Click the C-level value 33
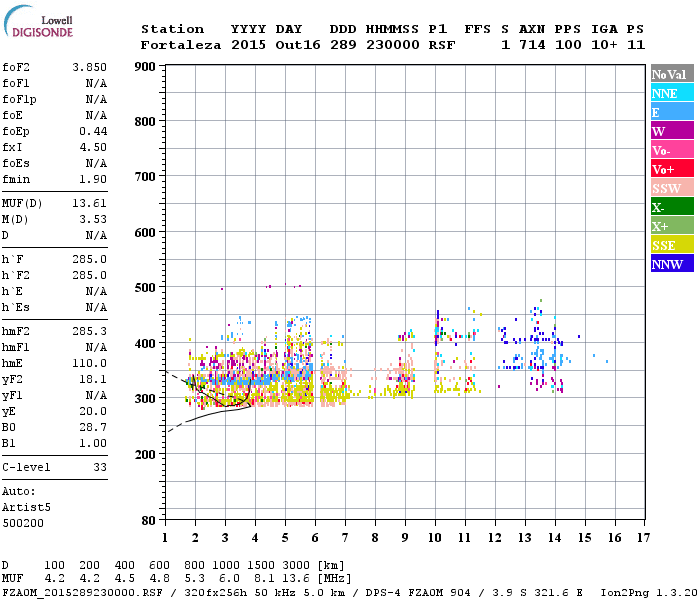Image resolution: width=700 pixels, height=600 pixels. click(100, 467)
